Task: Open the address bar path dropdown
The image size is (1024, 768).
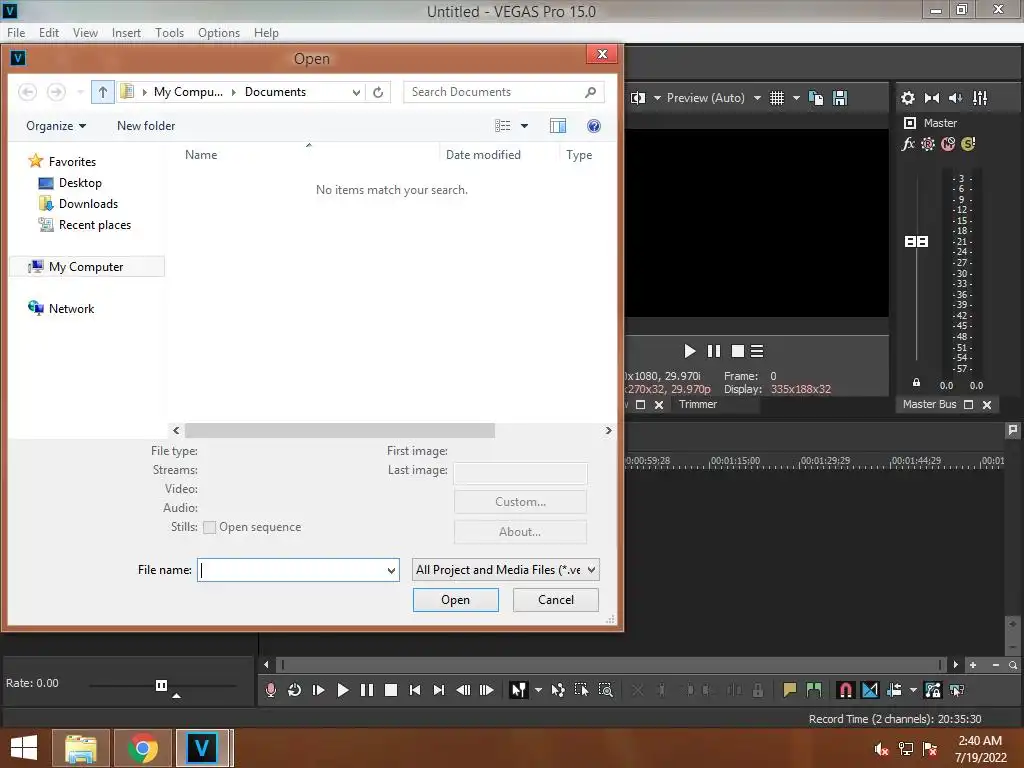Action: [x=356, y=92]
